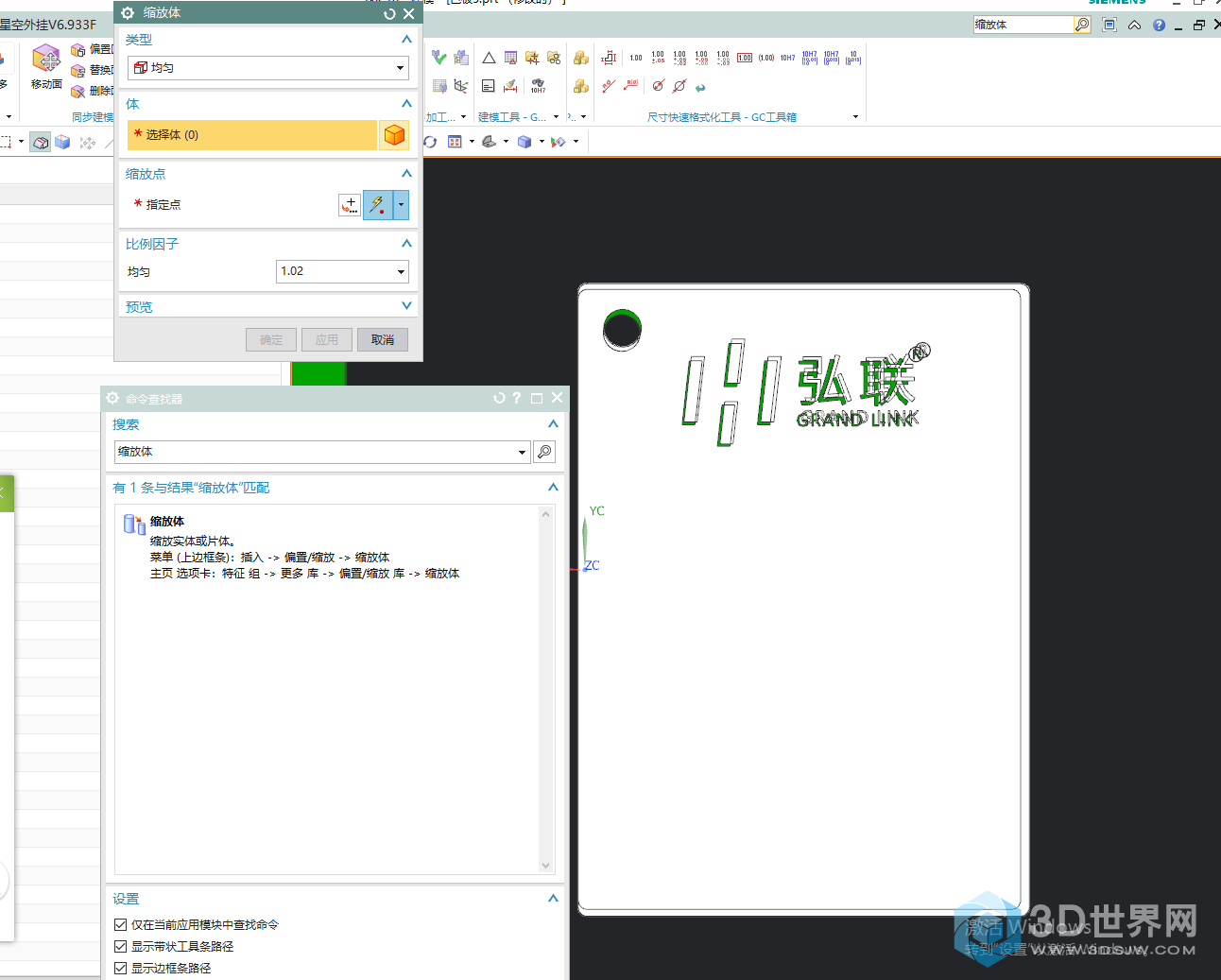Screen dimensions: 1221x980
Task: Click the 应用 apply button
Action: point(327,340)
